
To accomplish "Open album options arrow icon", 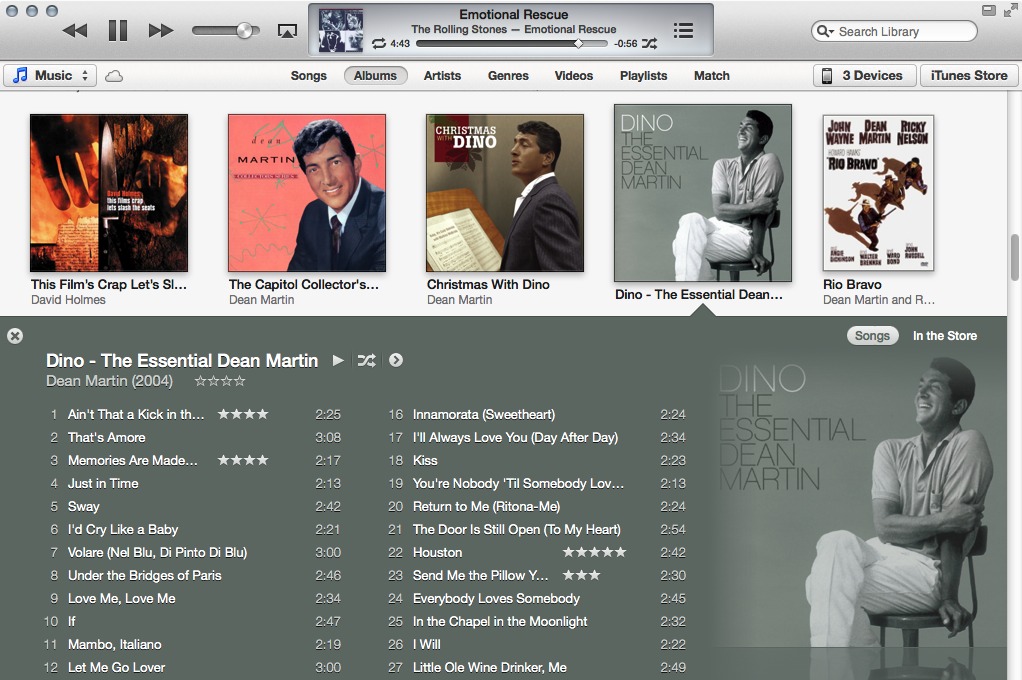I will tap(396, 361).
